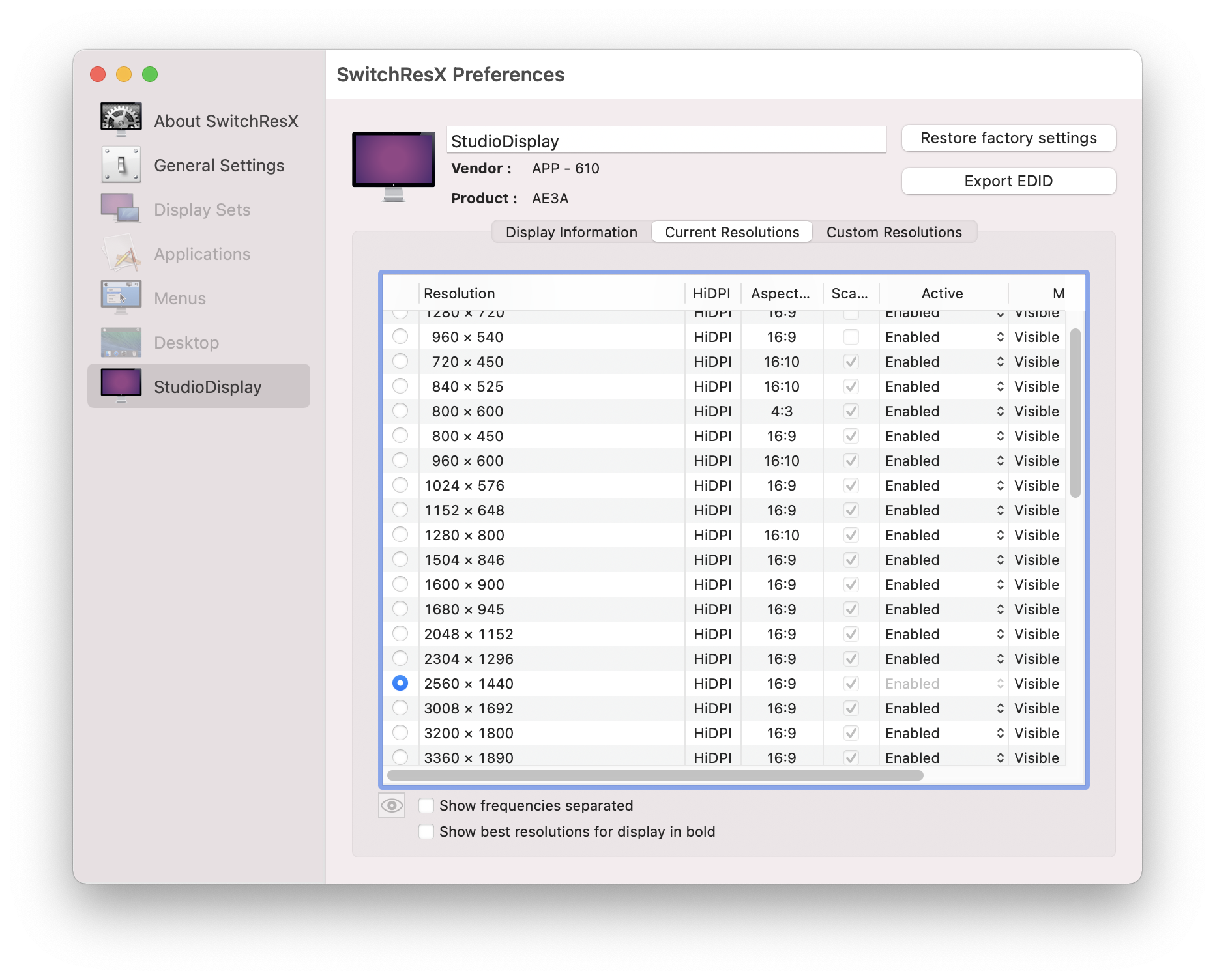This screenshot has width=1215, height=980.
Task: Click the Desktop icon in sidebar
Action: click(121, 342)
